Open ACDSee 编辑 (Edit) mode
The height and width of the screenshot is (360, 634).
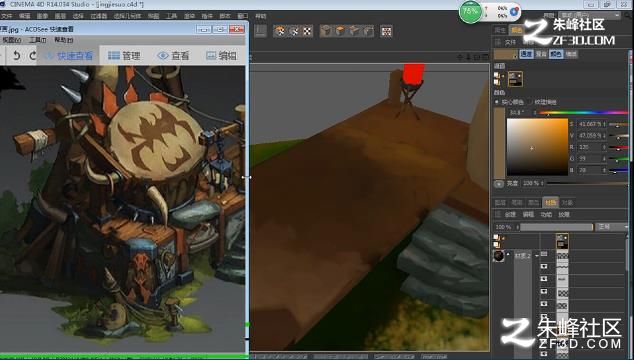click(x=221, y=56)
